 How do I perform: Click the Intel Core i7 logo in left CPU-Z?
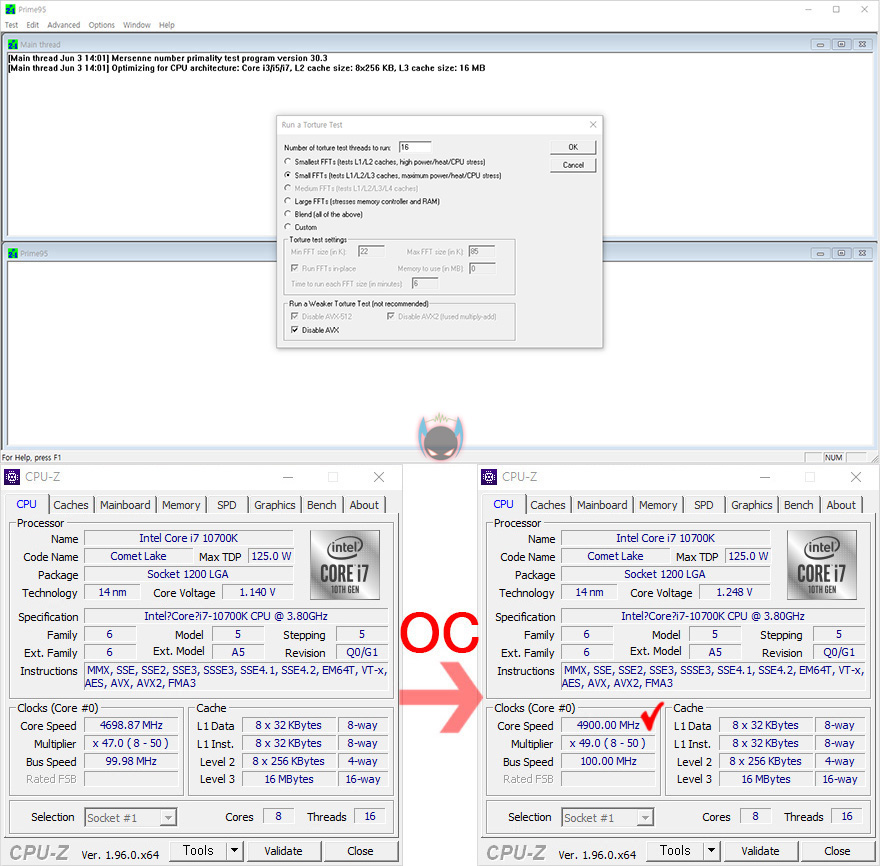345,565
